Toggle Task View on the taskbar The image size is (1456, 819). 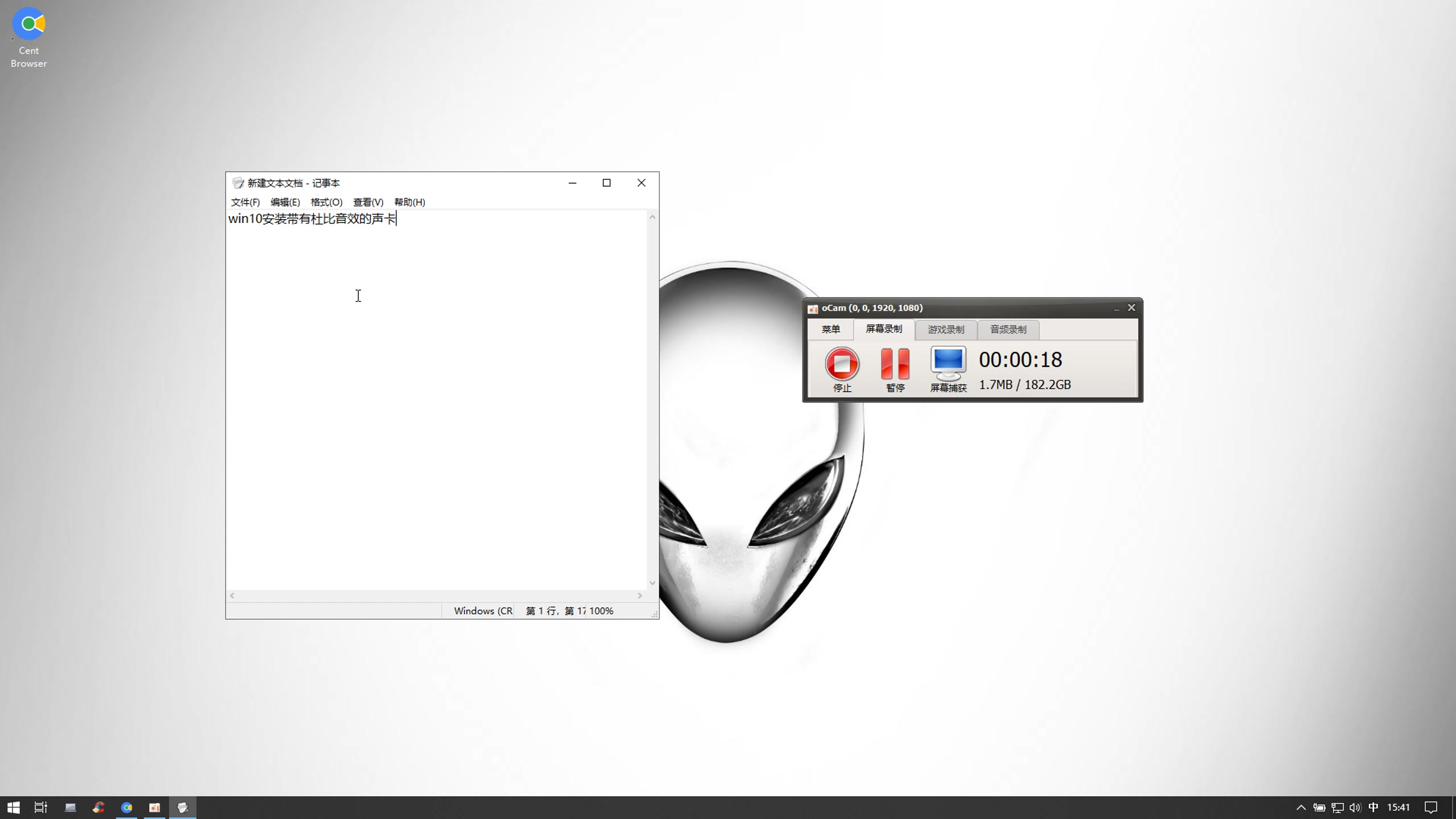click(40, 807)
